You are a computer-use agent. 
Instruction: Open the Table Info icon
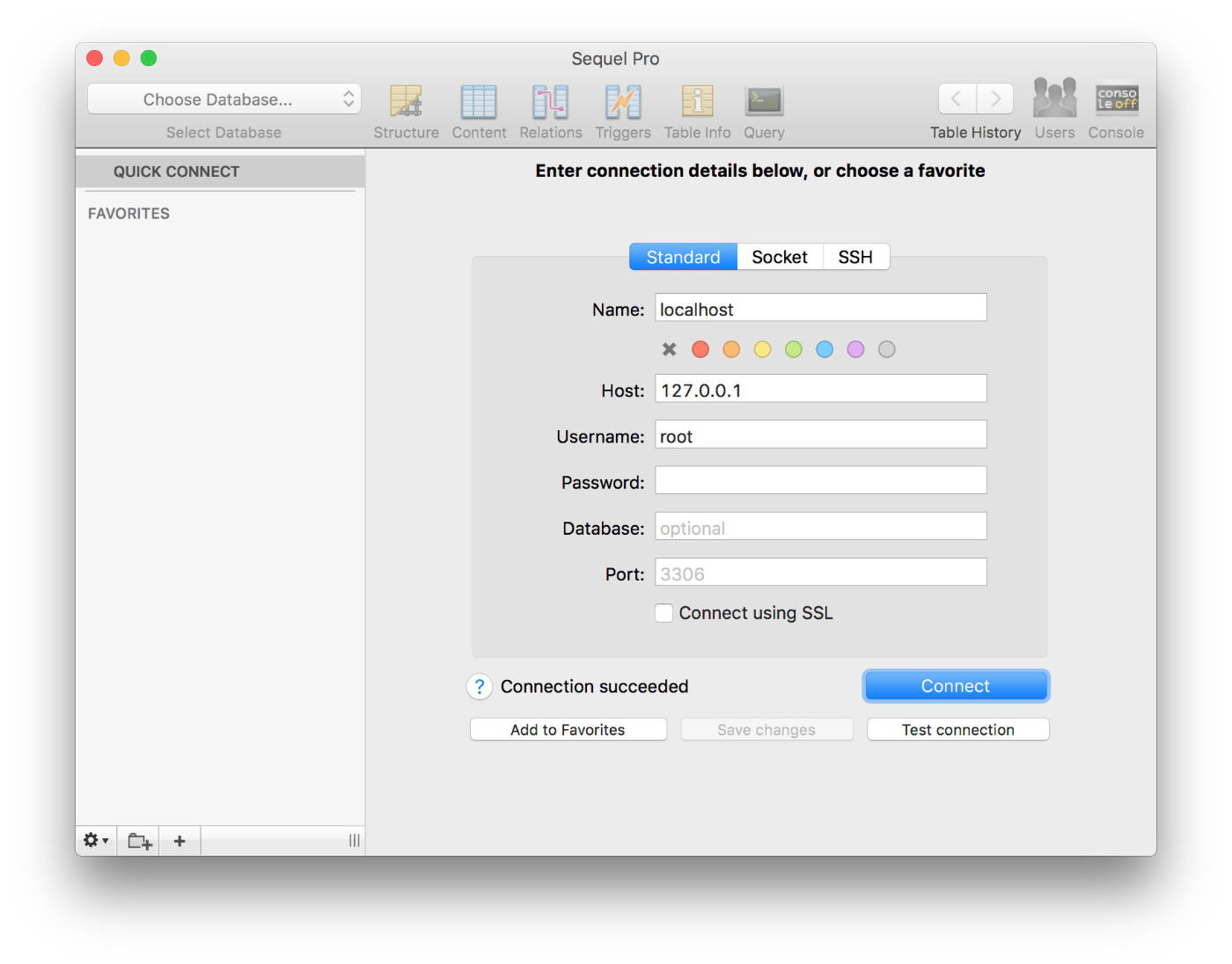697,102
